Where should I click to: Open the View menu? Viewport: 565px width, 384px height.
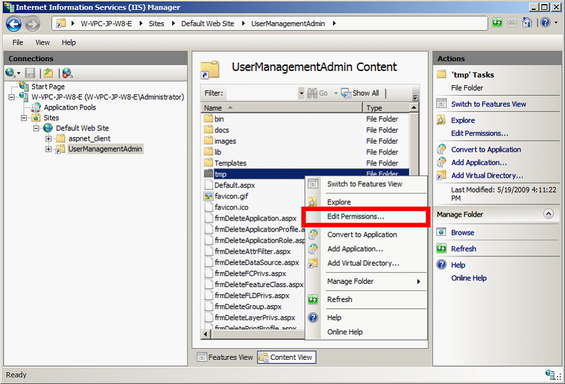(x=43, y=43)
